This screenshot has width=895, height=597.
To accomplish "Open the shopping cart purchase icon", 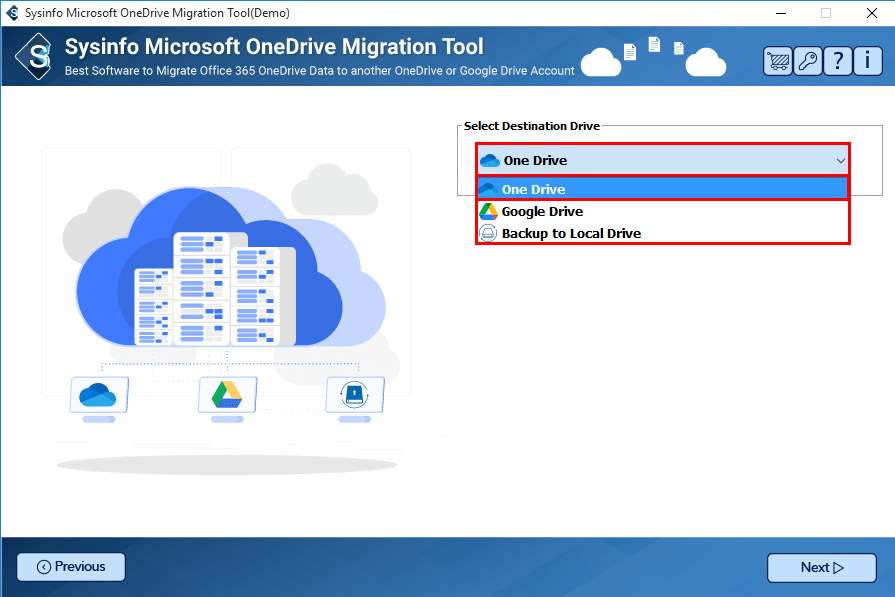I will (x=777, y=60).
